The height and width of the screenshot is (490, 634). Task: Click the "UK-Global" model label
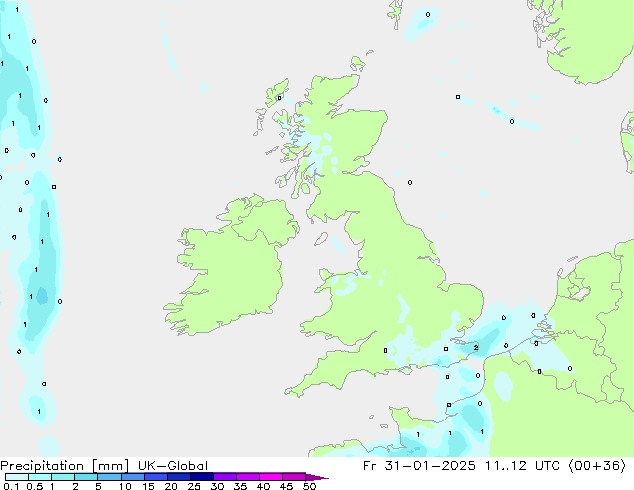tap(173, 466)
